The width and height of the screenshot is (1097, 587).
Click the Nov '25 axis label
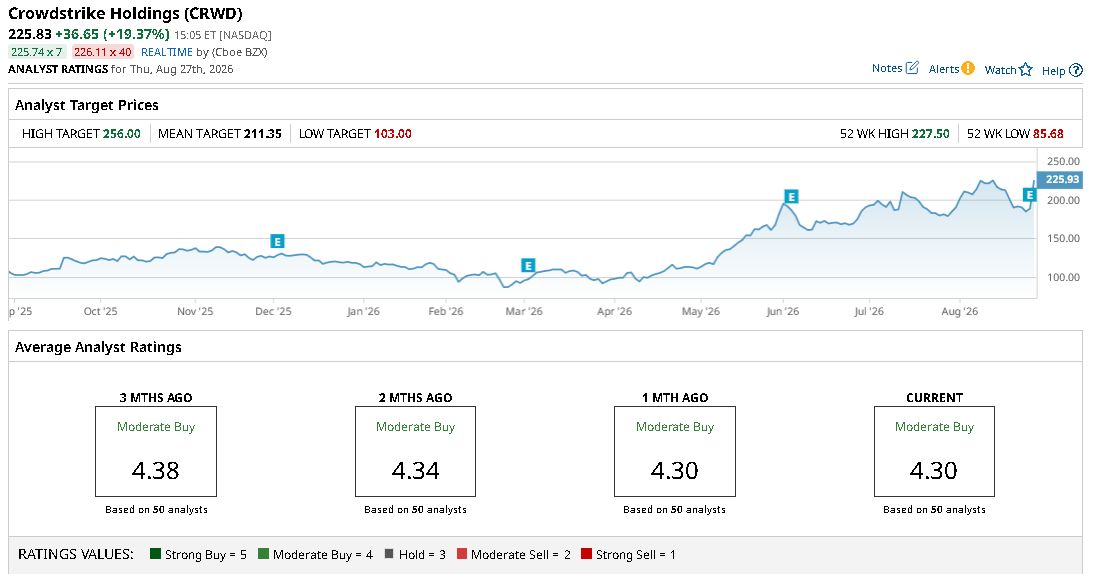[x=195, y=311]
